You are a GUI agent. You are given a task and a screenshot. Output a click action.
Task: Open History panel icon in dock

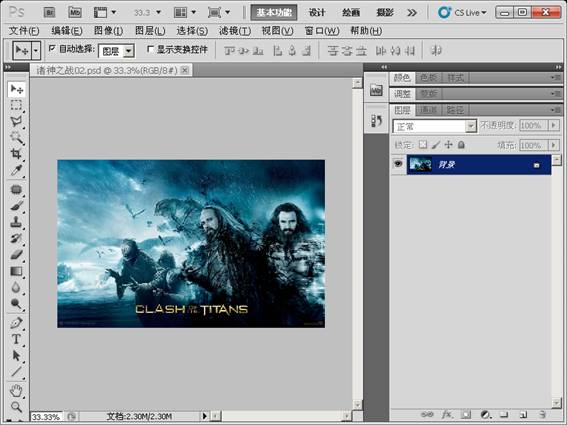pos(376,121)
